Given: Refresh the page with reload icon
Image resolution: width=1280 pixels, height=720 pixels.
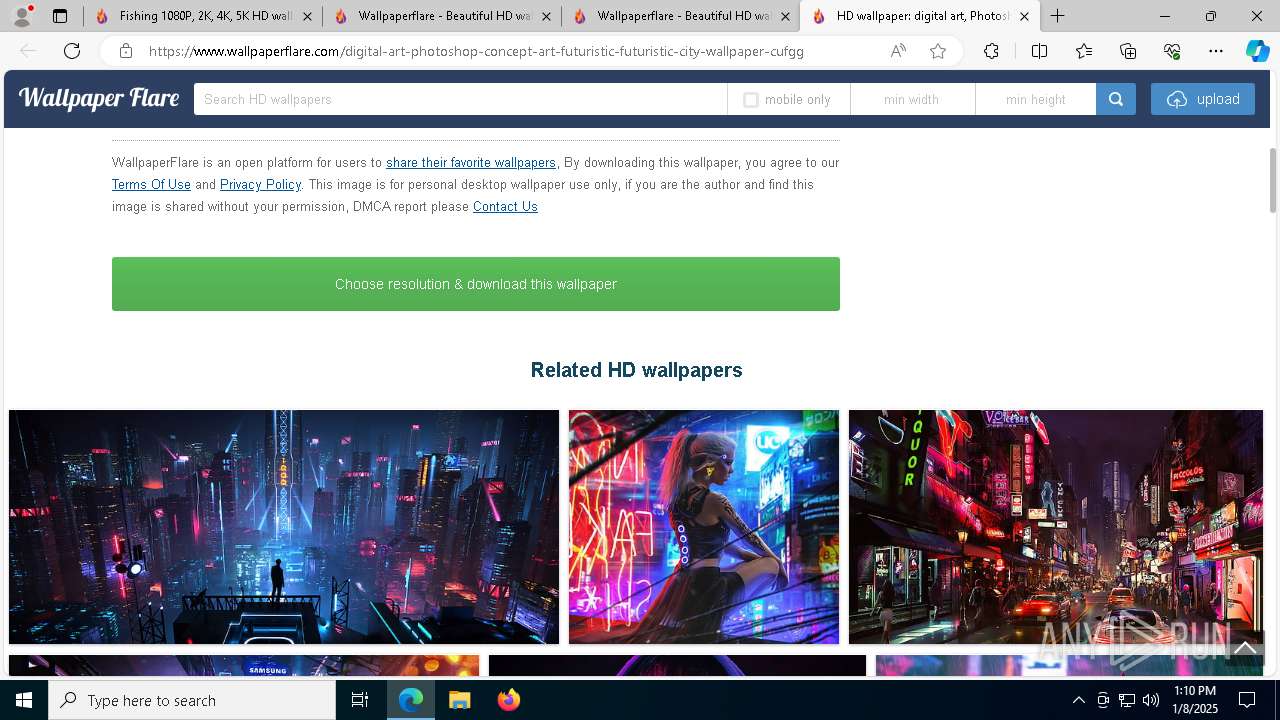Looking at the screenshot, I should 72,51.
